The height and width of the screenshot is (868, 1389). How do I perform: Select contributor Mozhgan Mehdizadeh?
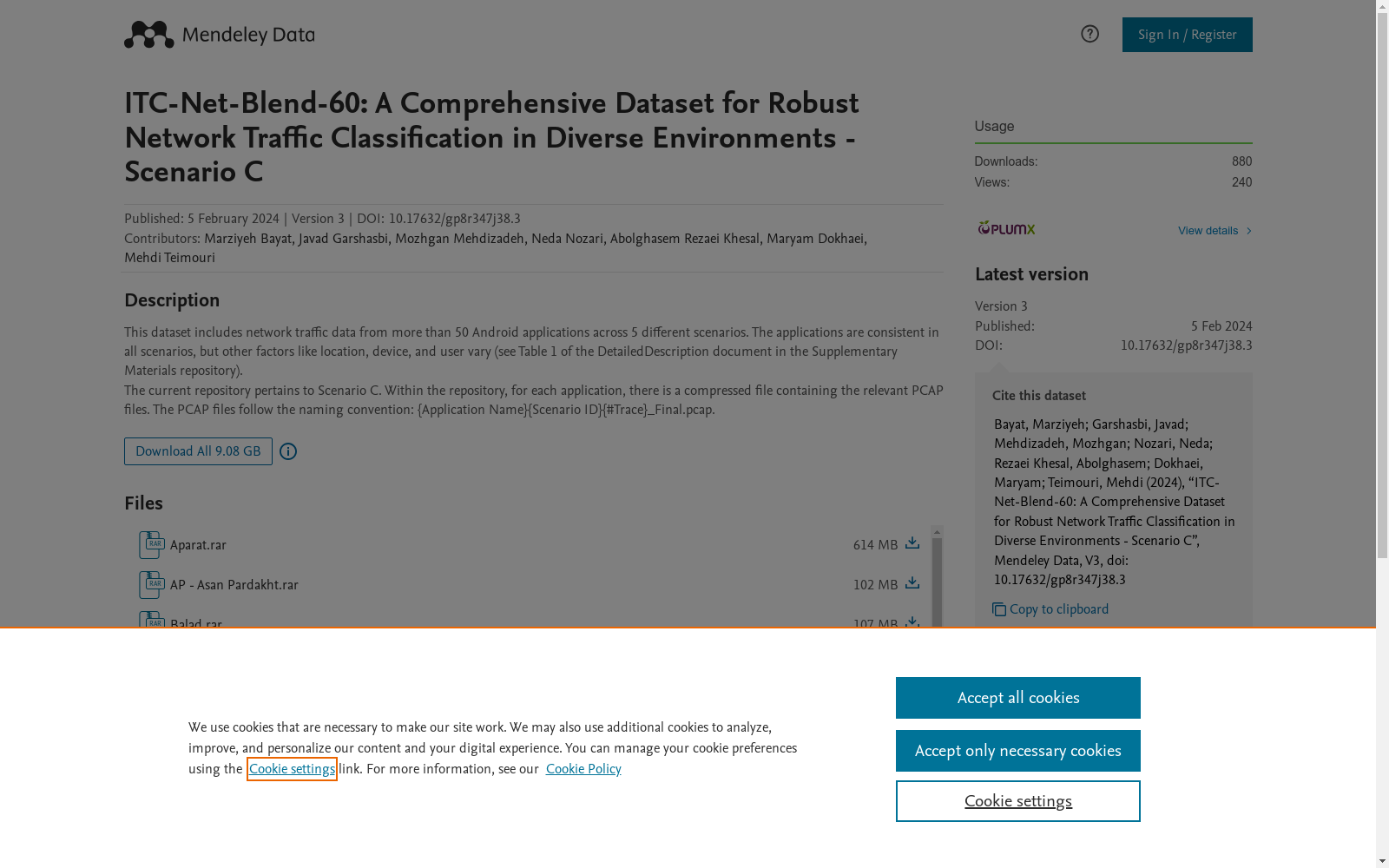[x=459, y=239]
